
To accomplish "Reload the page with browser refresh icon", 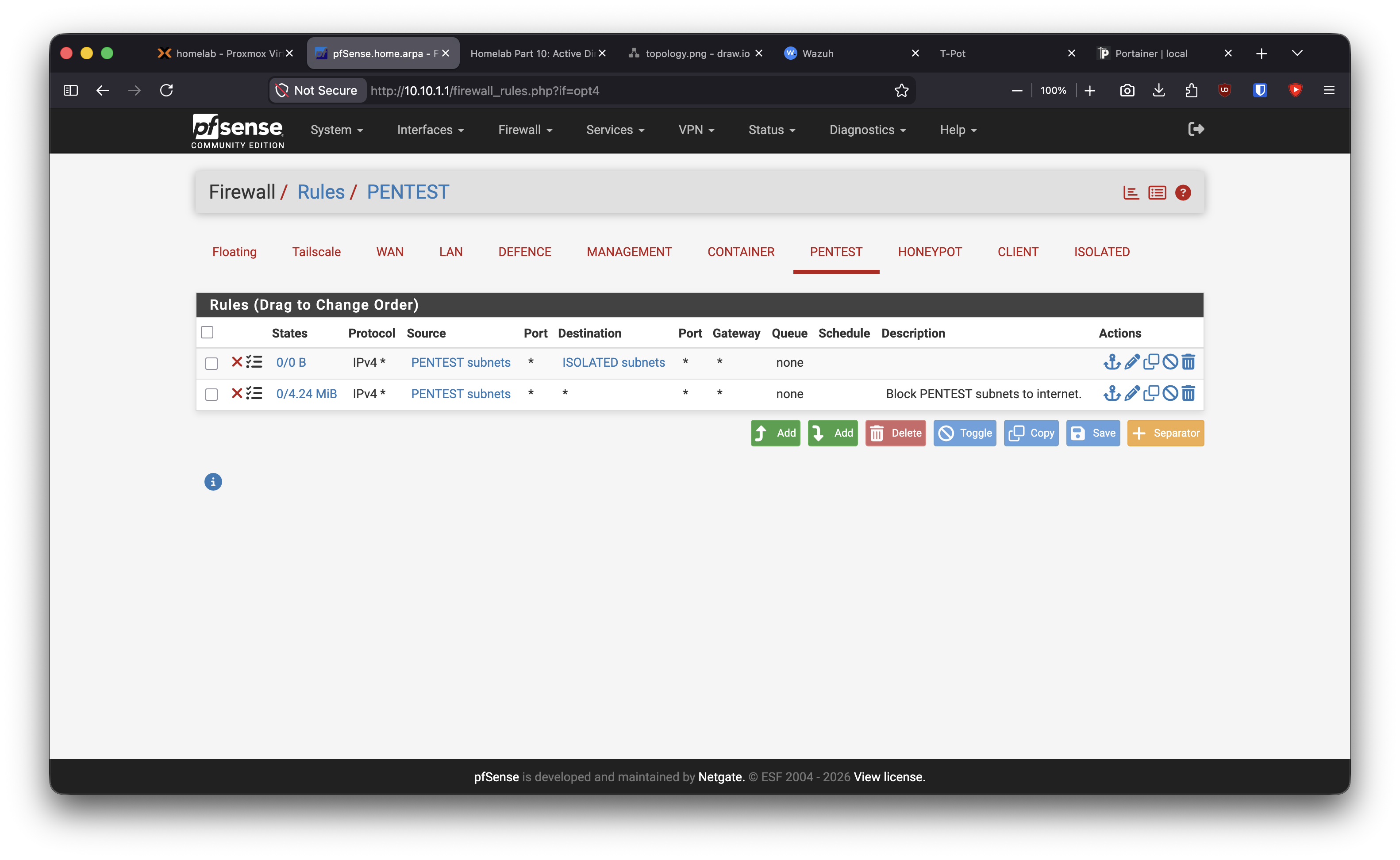I will 166,90.
